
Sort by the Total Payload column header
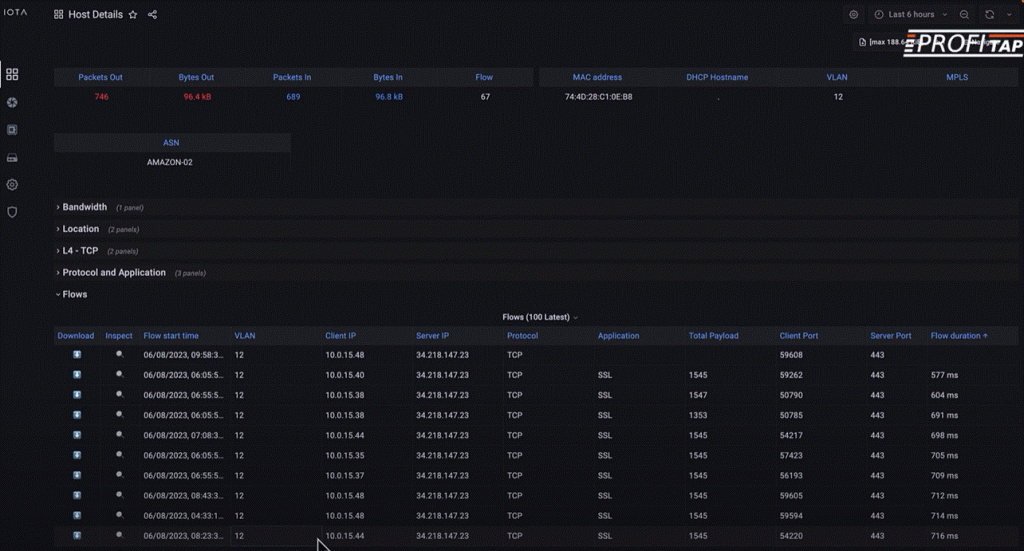[713, 336]
